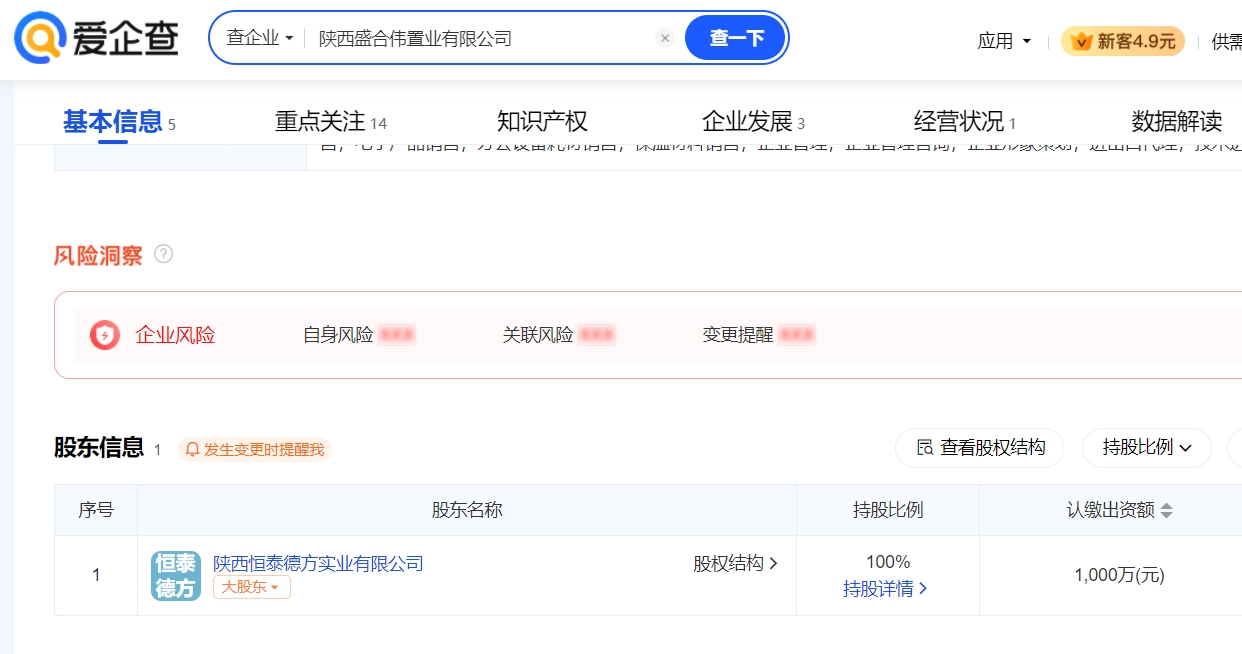Open the 查企业 search type dropdown
This screenshot has width=1242, height=654.
(x=260, y=38)
